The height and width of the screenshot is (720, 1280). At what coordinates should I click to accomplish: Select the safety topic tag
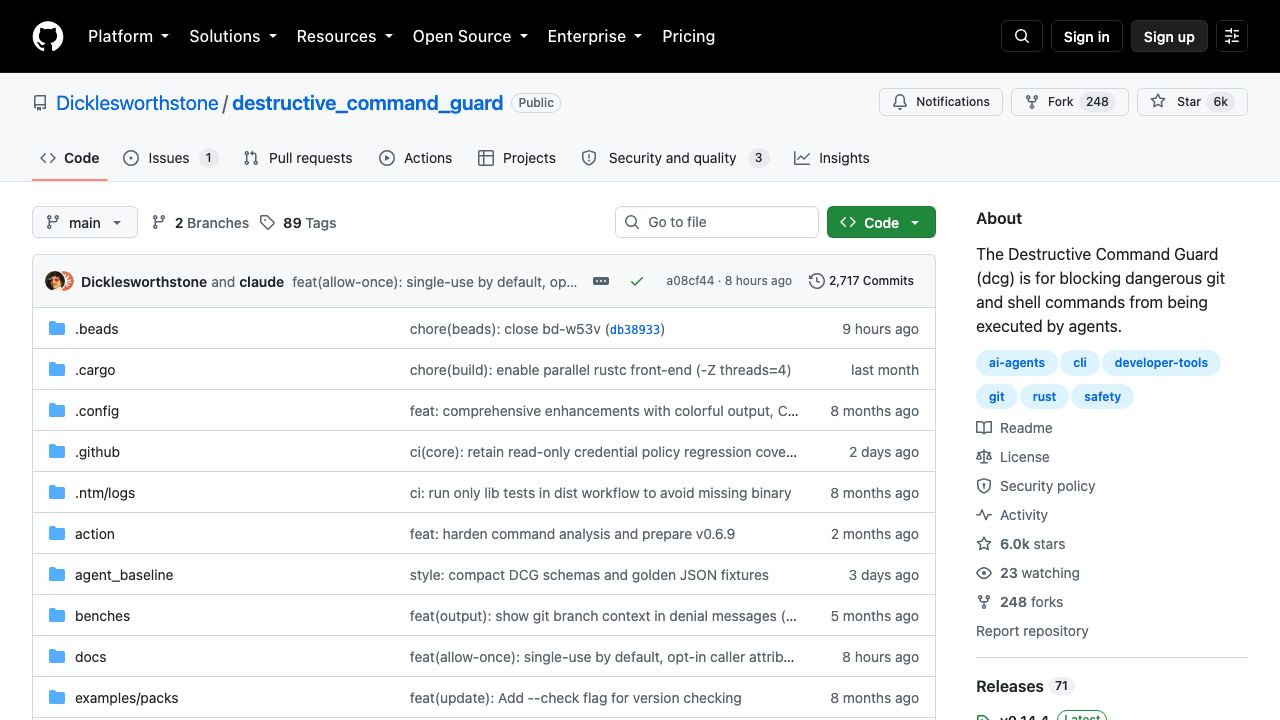[1102, 397]
